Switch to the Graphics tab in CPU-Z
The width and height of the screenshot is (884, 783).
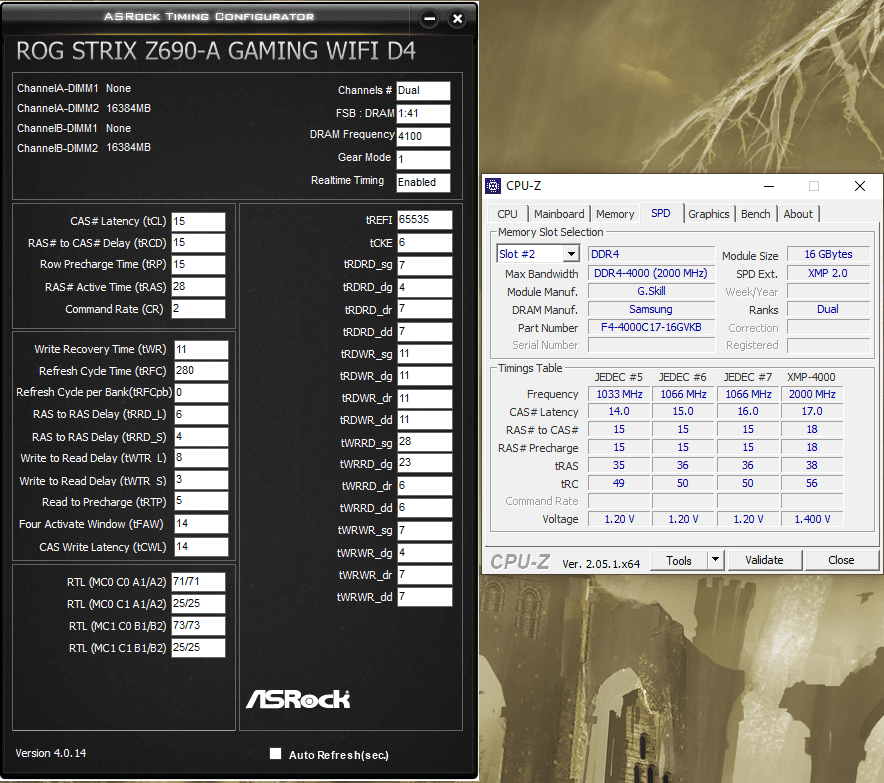tap(708, 214)
